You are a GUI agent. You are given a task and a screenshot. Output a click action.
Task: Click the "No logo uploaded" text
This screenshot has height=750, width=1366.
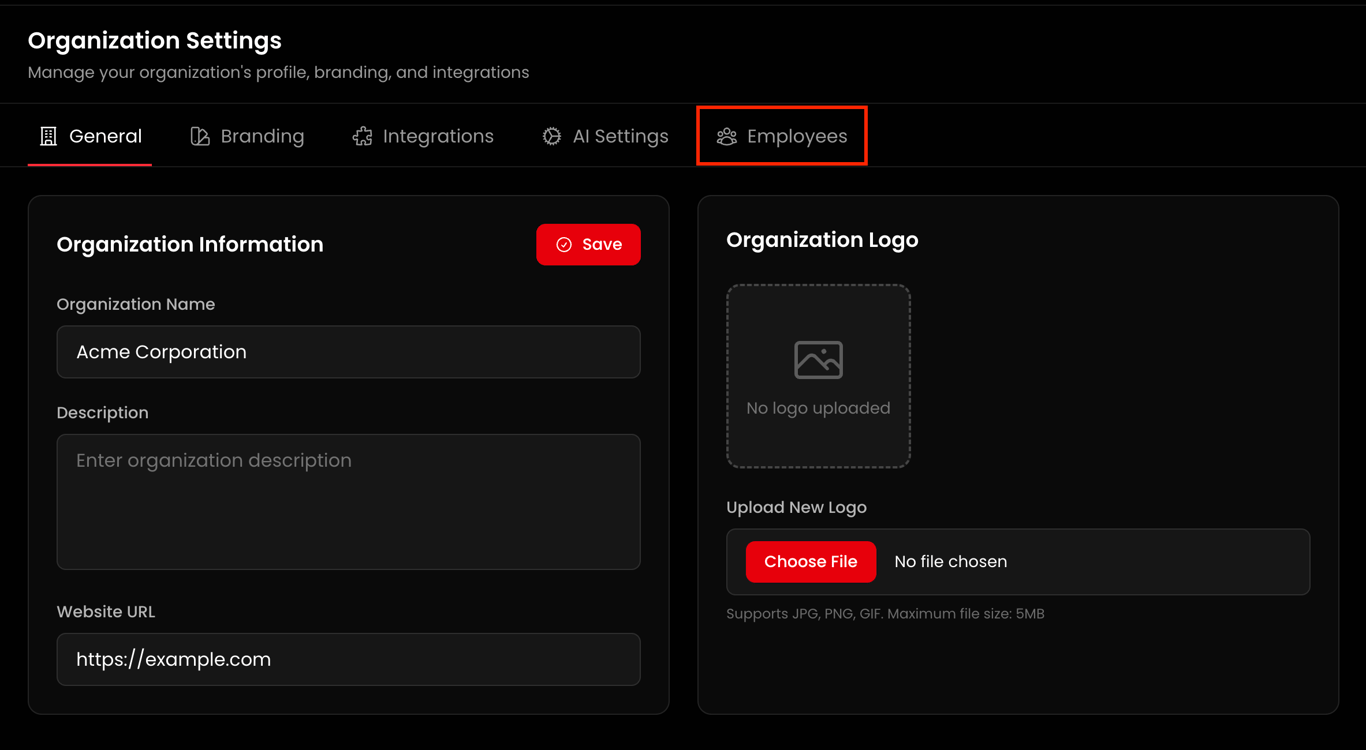click(818, 408)
